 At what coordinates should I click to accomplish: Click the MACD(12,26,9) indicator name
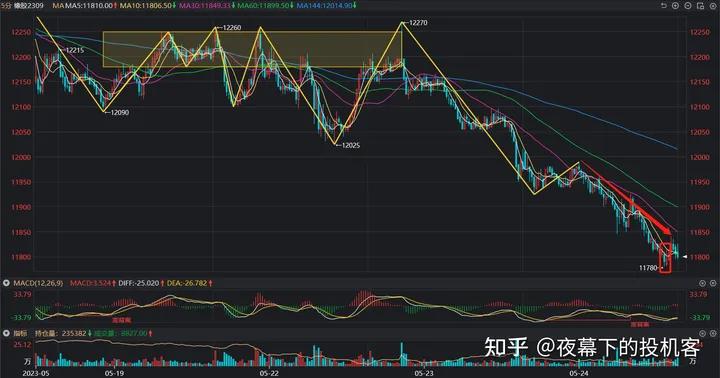(x=38, y=283)
